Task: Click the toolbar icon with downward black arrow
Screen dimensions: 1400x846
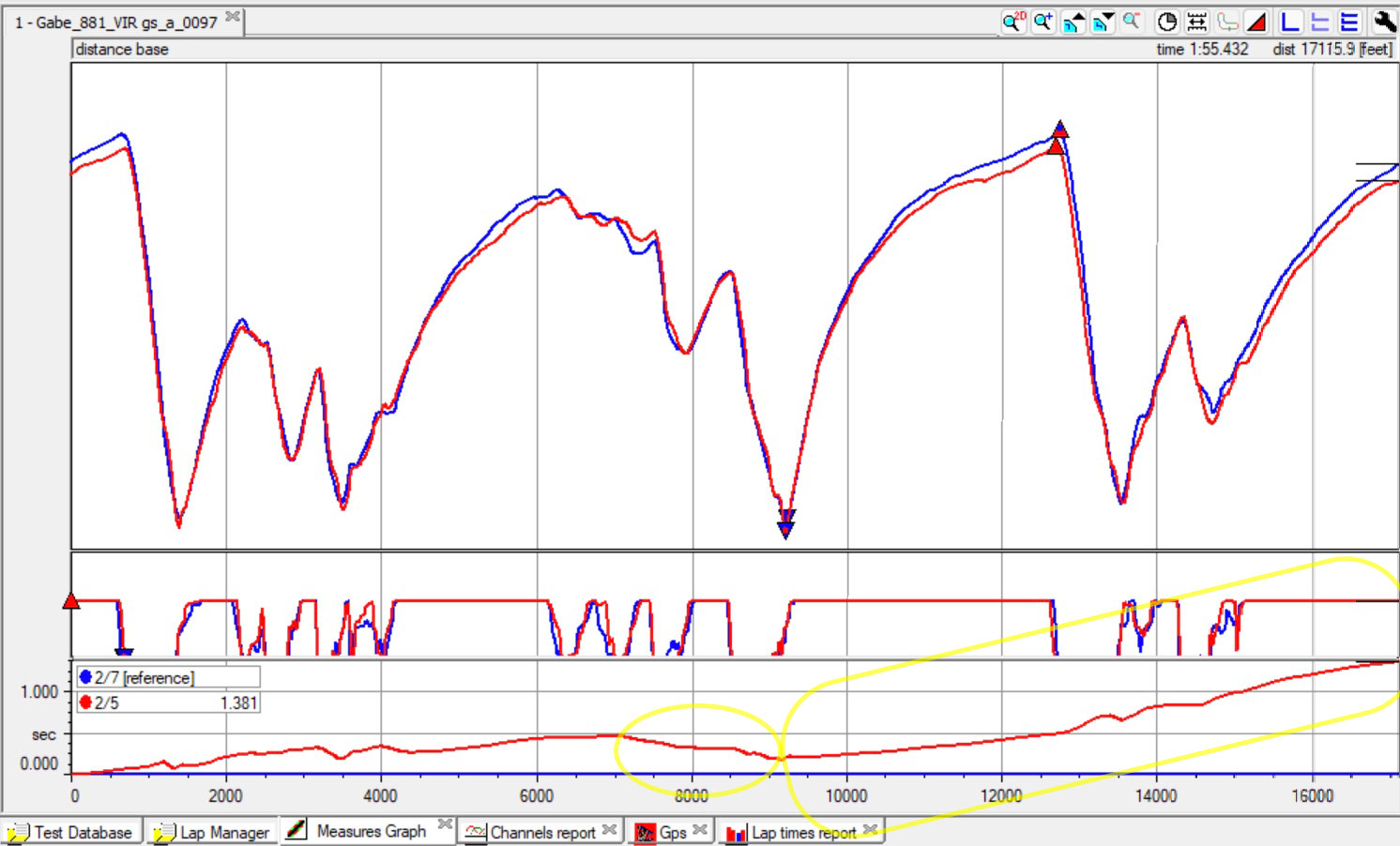Action: pyautogui.click(x=1103, y=22)
